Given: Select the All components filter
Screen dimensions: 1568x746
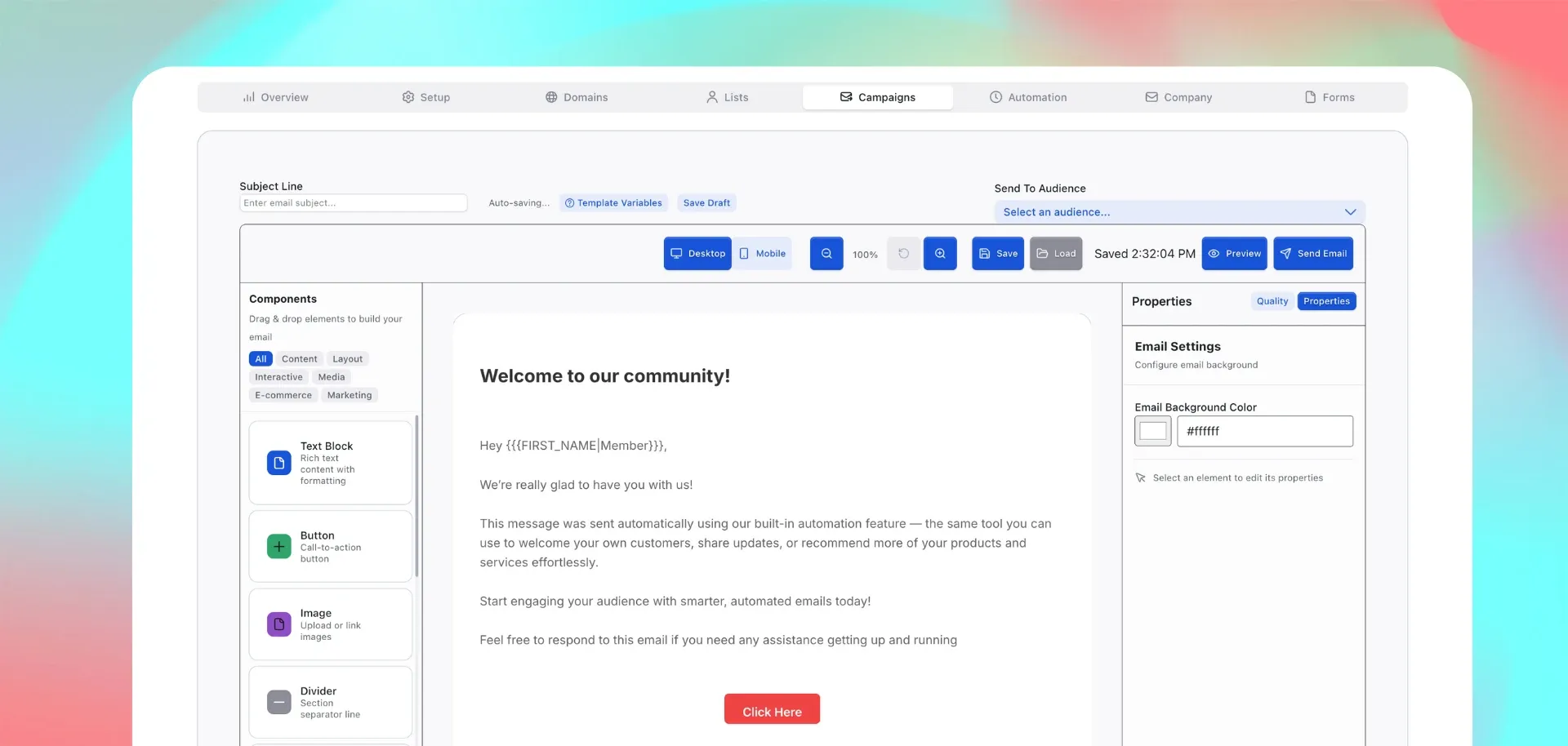Looking at the screenshot, I should [261, 359].
